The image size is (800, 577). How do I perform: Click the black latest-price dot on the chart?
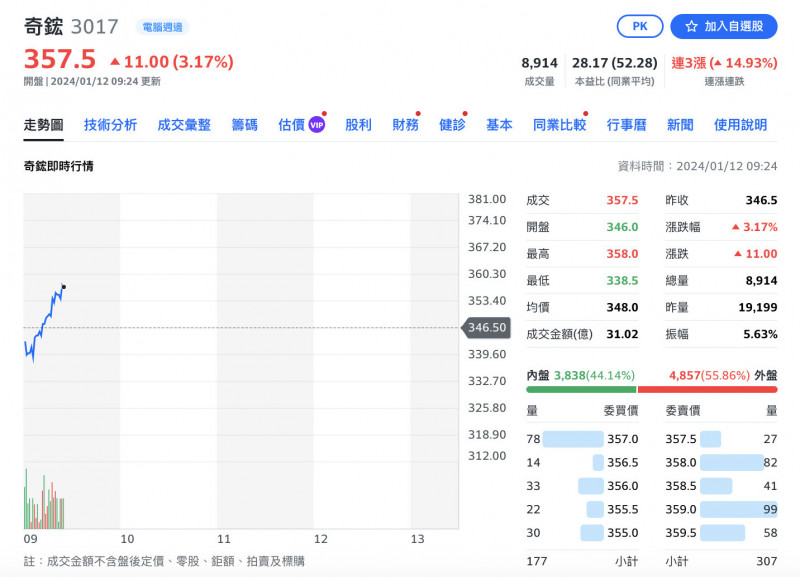[64, 287]
